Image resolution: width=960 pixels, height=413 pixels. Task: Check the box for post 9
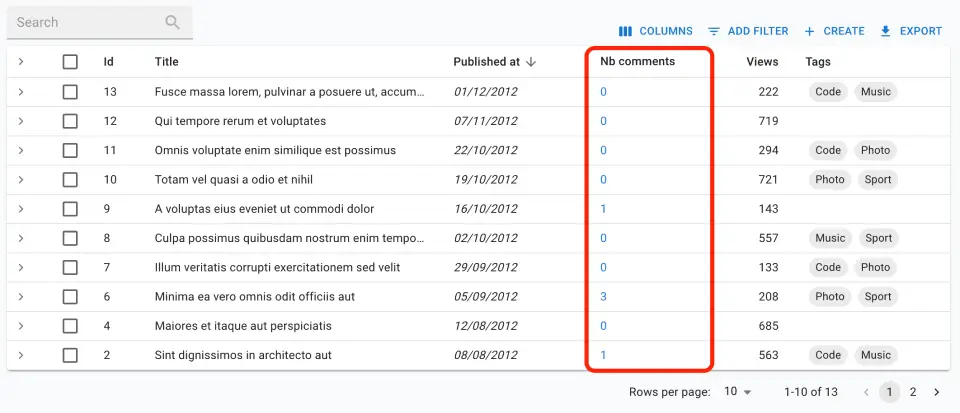70,209
